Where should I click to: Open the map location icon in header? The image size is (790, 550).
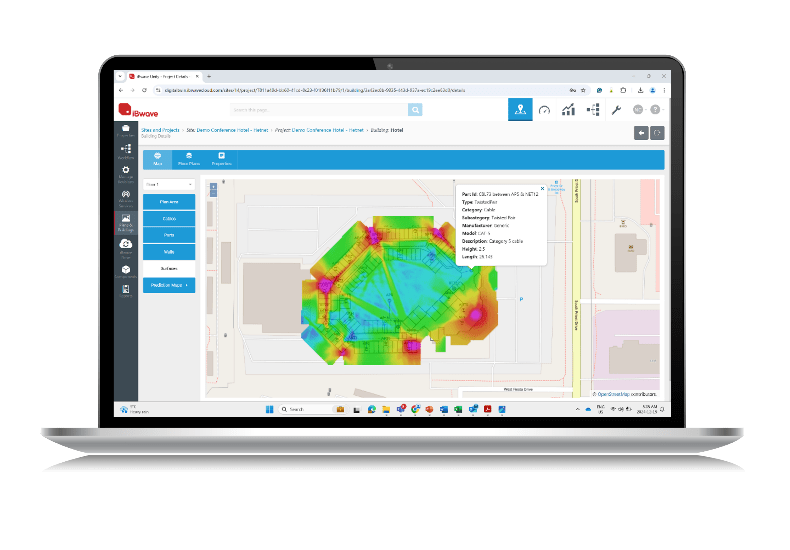click(520, 110)
